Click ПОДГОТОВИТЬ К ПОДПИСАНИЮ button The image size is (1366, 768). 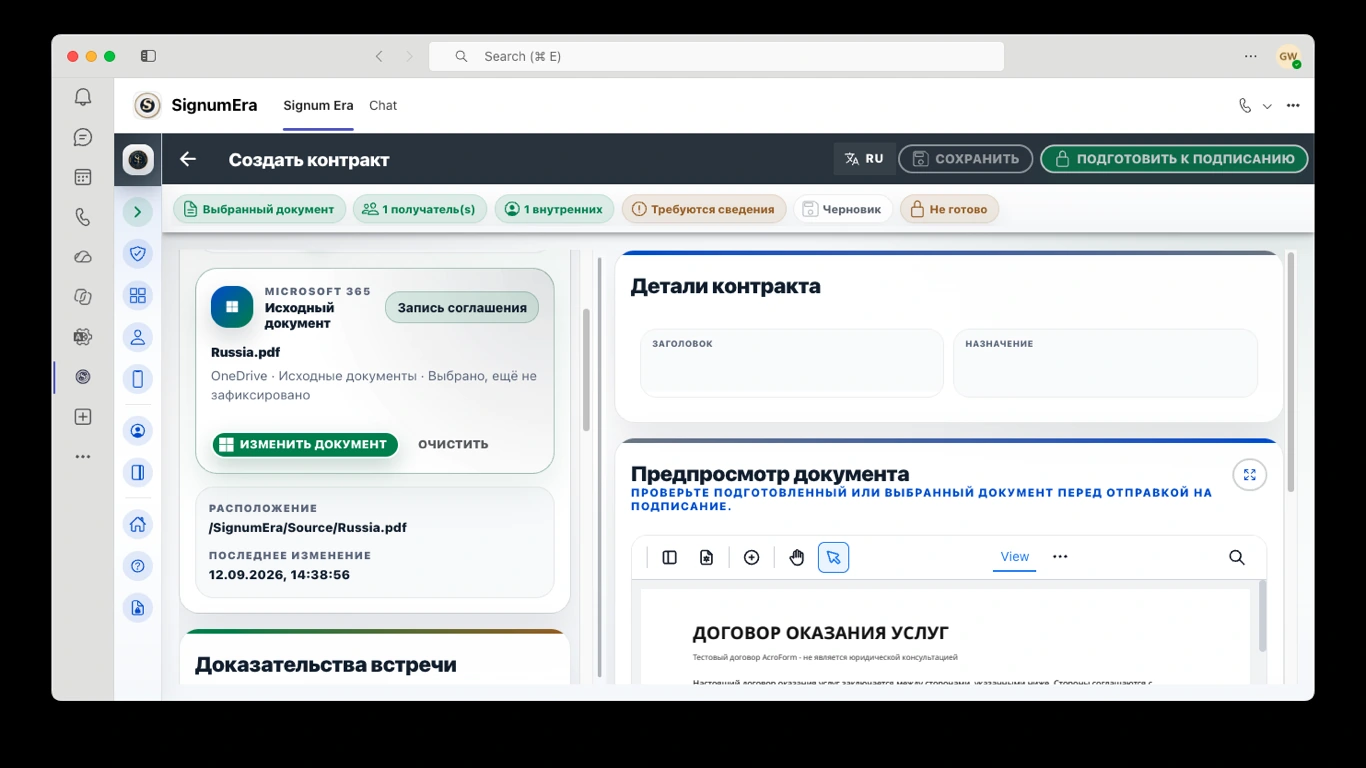tap(1174, 159)
